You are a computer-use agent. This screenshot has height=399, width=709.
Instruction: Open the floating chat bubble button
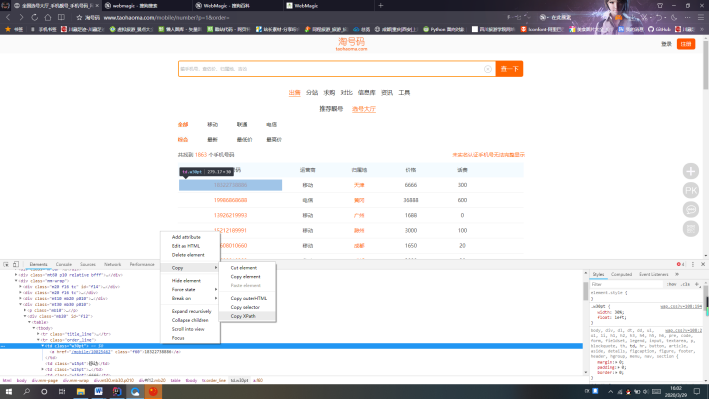tap(690, 209)
